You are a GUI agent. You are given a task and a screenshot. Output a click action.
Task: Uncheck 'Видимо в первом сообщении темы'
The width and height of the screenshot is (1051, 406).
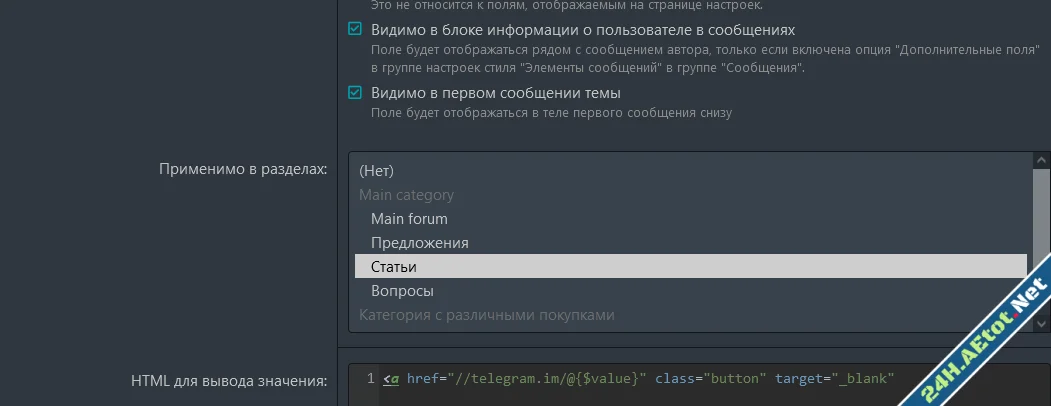click(355, 93)
